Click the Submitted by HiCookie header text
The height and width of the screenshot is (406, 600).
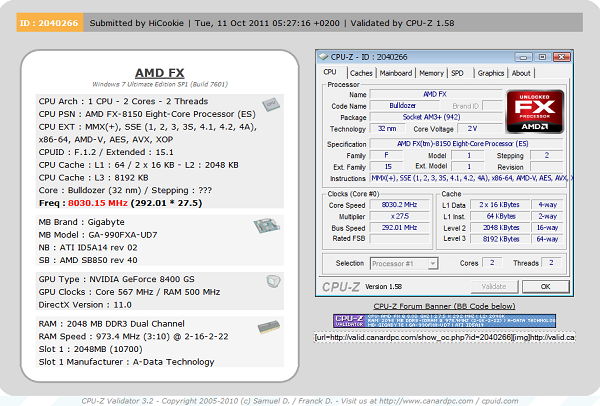(137, 23)
